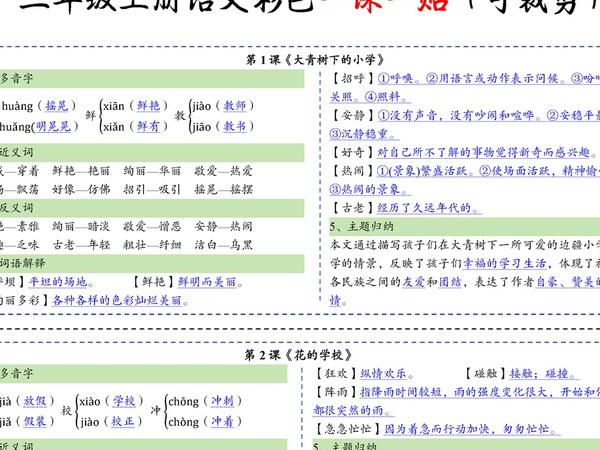Click the definition 对自己所不了解的事物觉得新奇而感兴趣
600x450 pixels.
(x=484, y=152)
